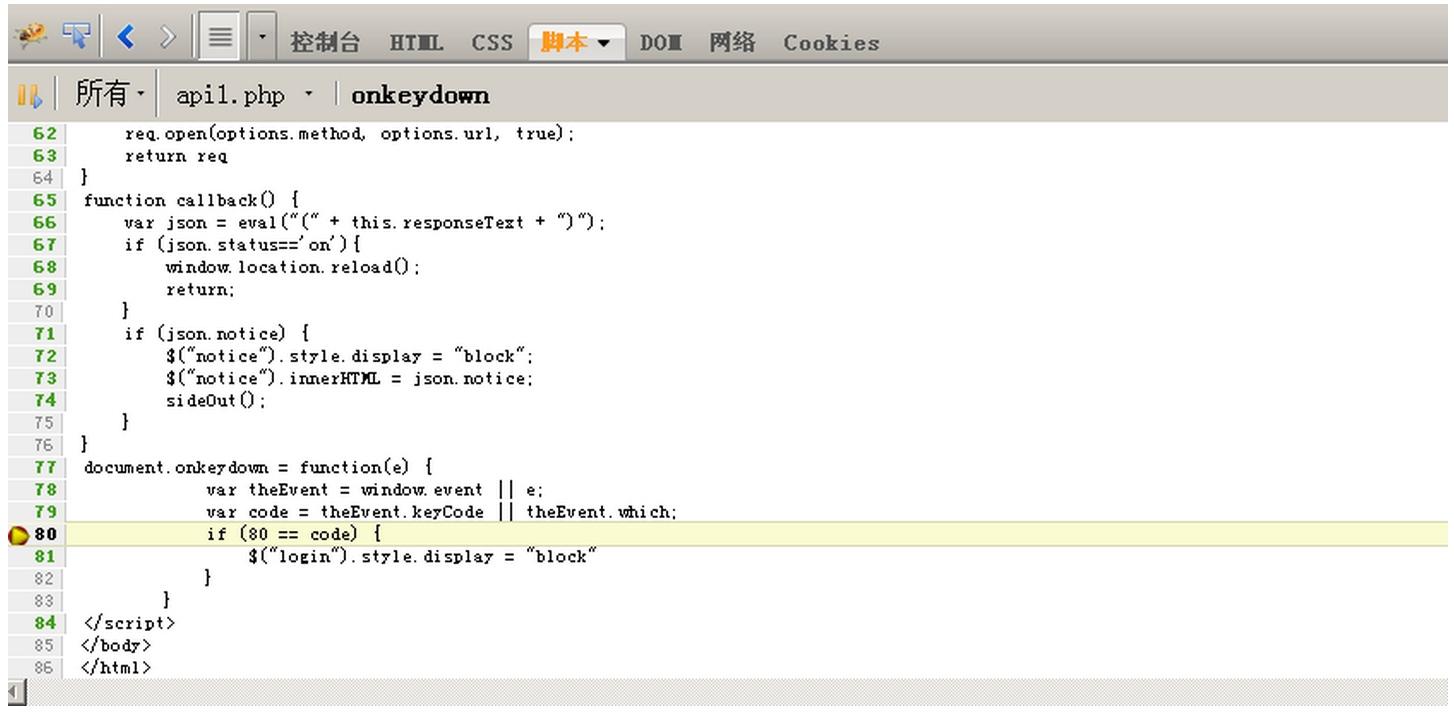This screenshot has height=712, width=1454.
Task: Click the 'return req' code line
Action: coord(176,155)
